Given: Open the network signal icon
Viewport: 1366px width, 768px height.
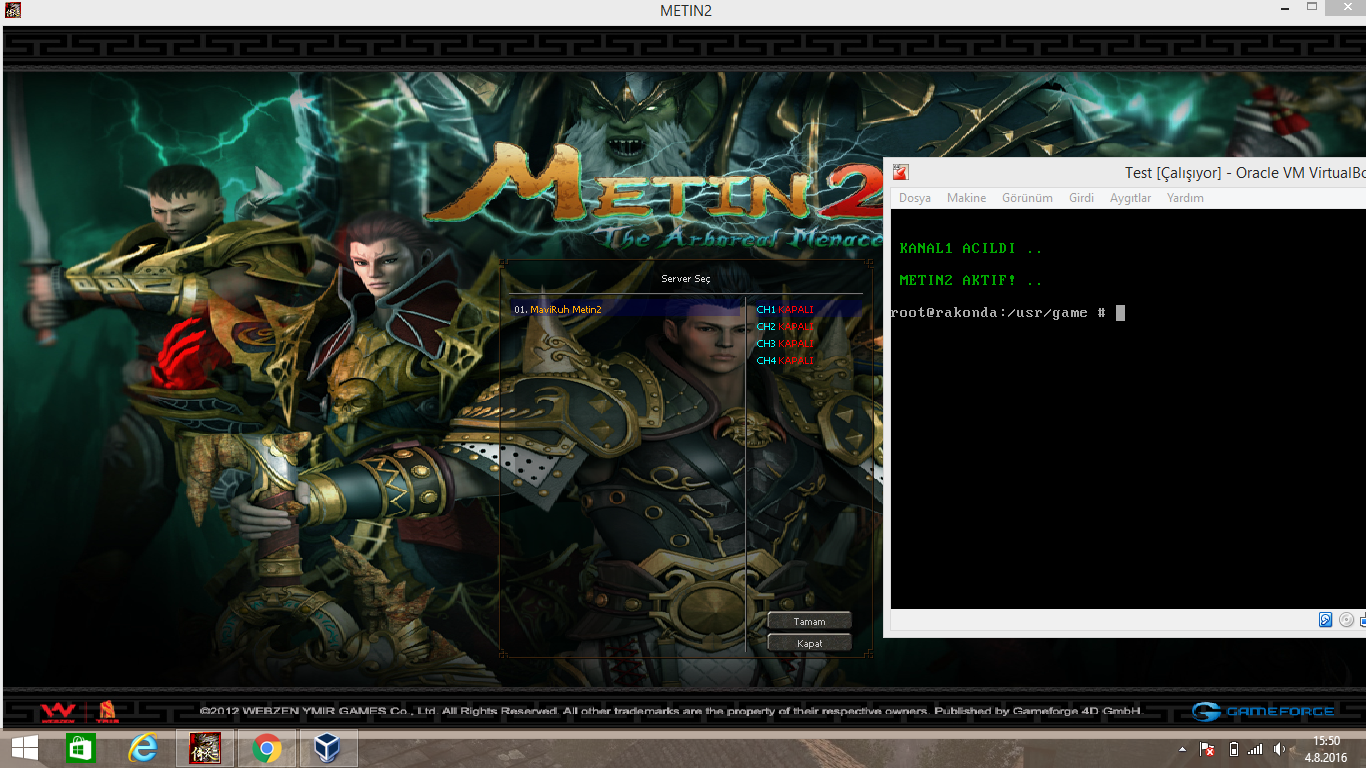Looking at the screenshot, I should click(x=1255, y=749).
